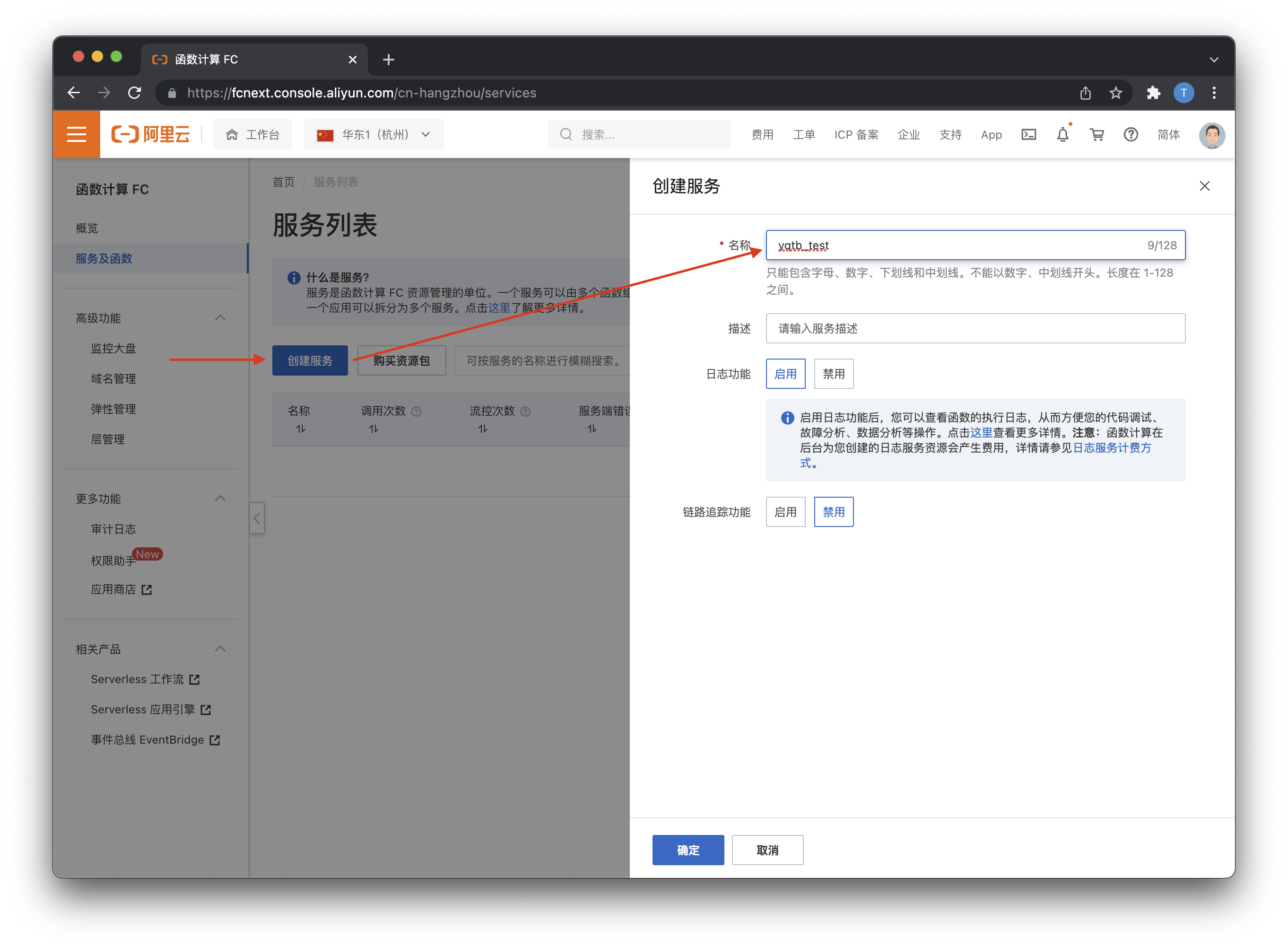Cancel service creation with 取消

[767, 850]
